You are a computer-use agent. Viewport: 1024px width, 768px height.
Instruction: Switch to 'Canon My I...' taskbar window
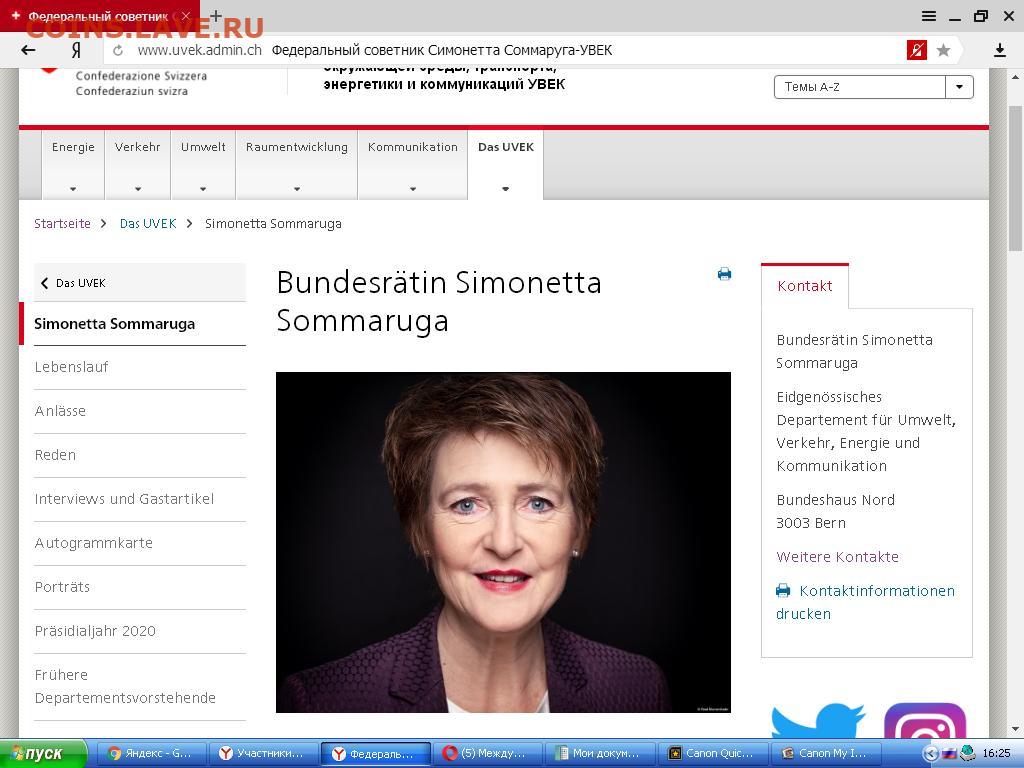(826, 754)
